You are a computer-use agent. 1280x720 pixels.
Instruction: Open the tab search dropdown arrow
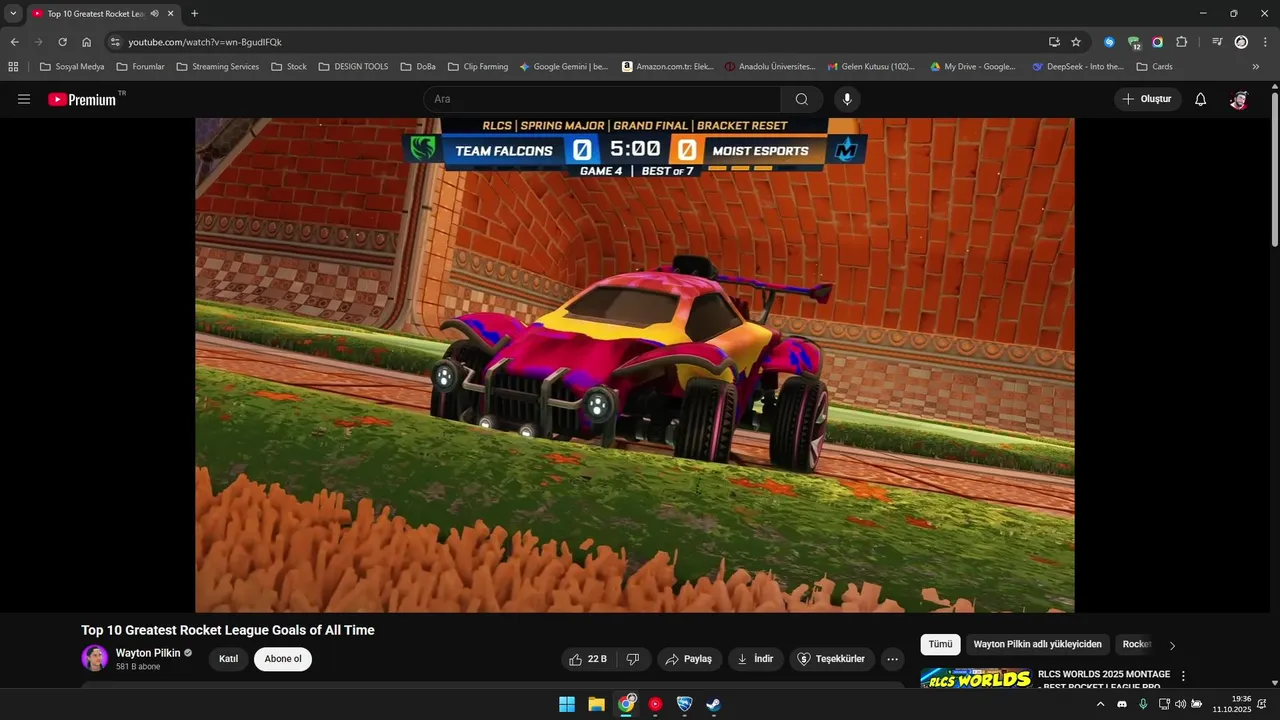[x=13, y=14]
